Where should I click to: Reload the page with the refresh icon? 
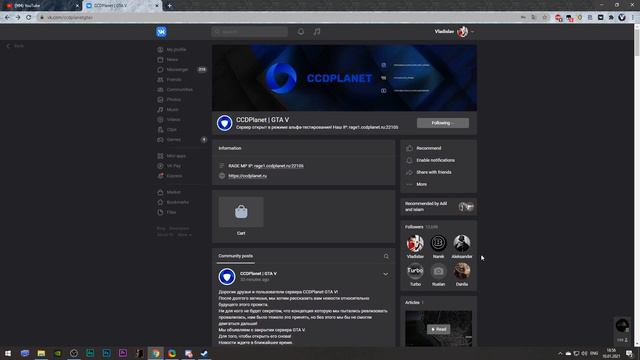pyautogui.click(x=29, y=18)
